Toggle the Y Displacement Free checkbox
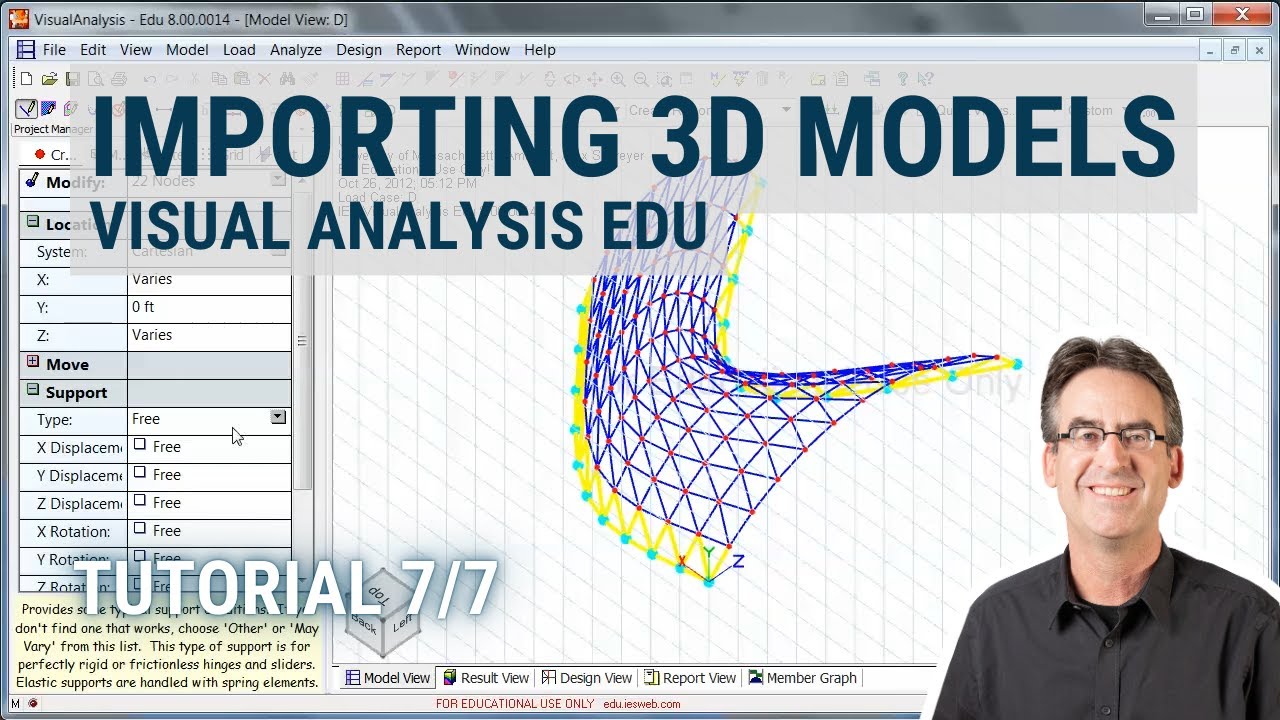This screenshot has width=1280, height=720. click(x=140, y=472)
